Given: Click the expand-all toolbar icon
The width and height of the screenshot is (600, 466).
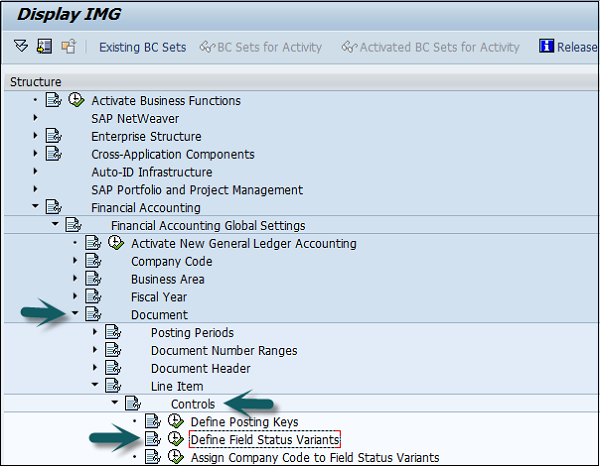Looking at the screenshot, I should pyautogui.click(x=21, y=47).
